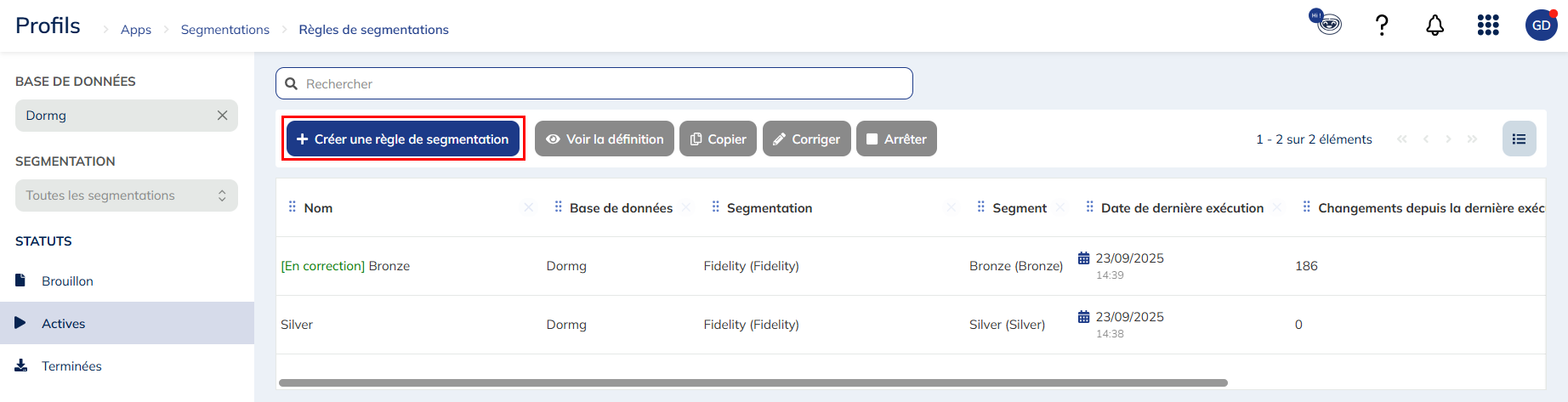Open the apps grid launcher
This screenshot has height=402, width=1568.
[x=1488, y=25]
